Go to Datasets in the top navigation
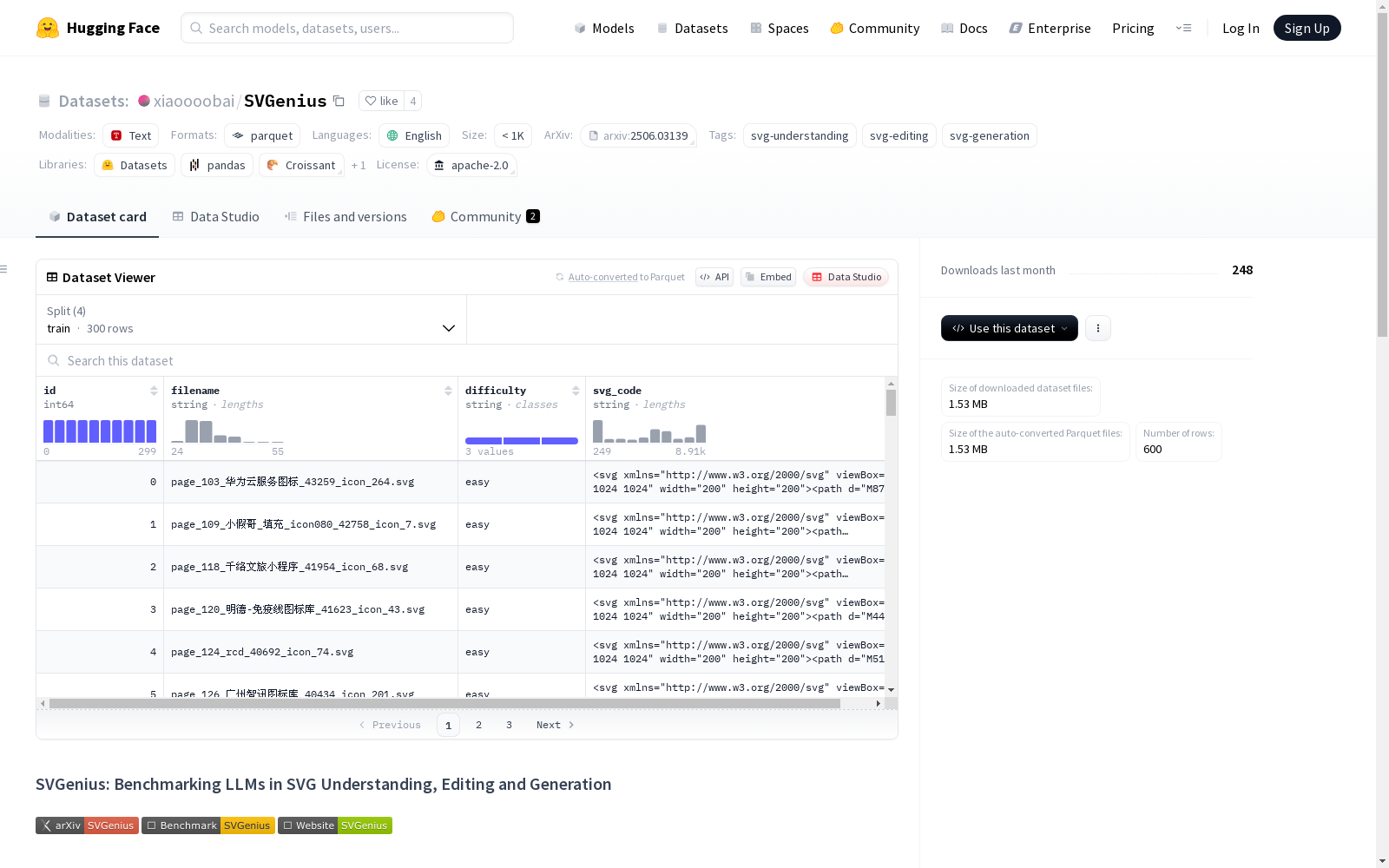This screenshot has width=1389, height=868. coord(692,28)
